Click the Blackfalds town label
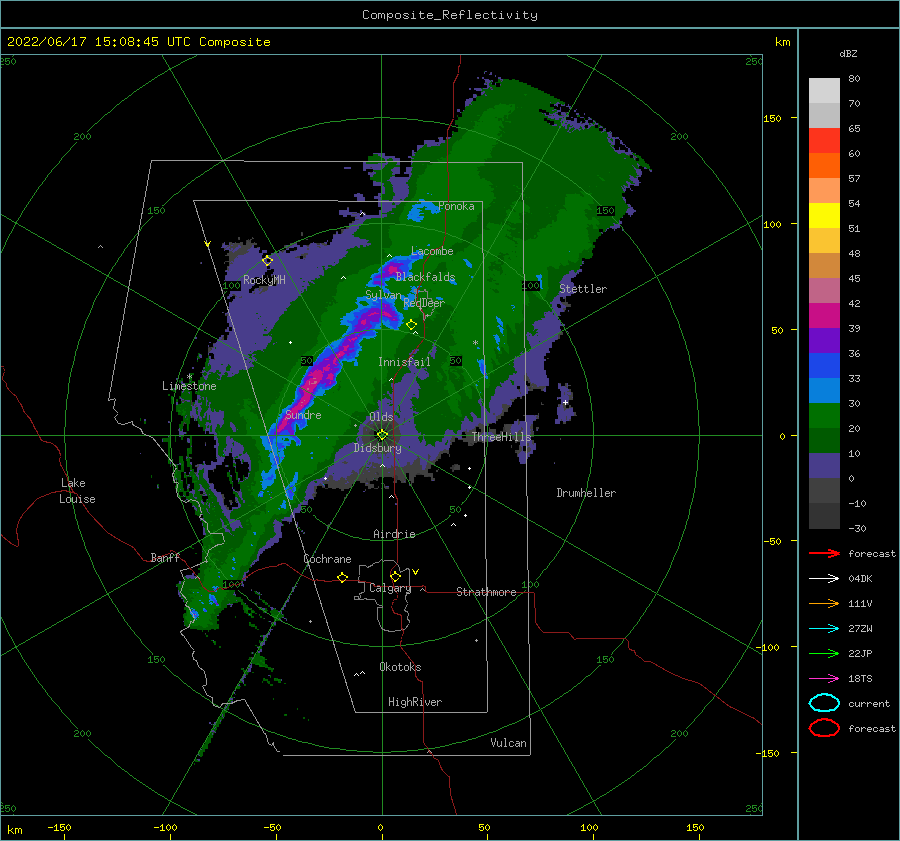The height and width of the screenshot is (841, 900). pyautogui.click(x=425, y=277)
